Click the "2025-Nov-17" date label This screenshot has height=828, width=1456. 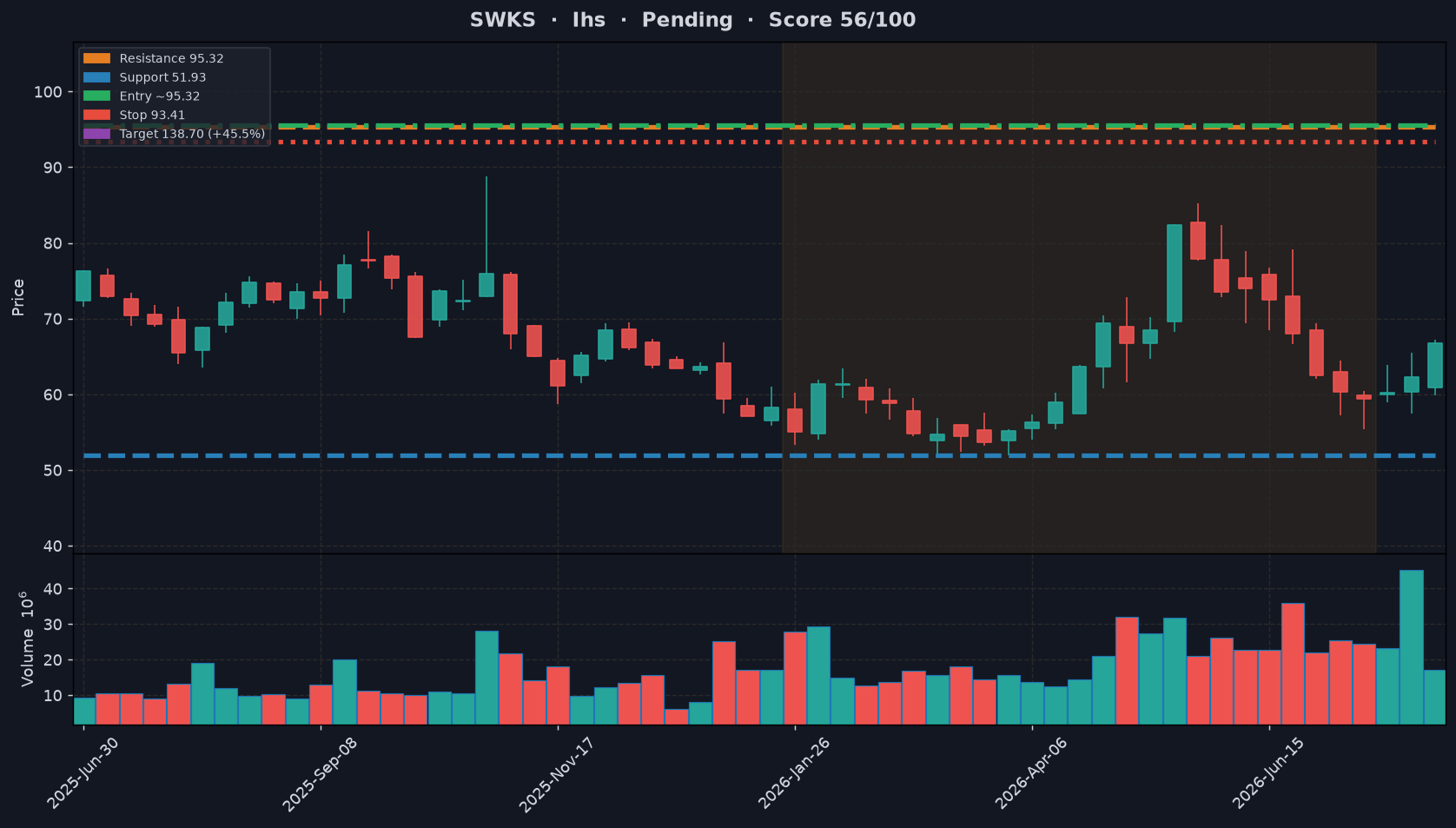click(556, 774)
